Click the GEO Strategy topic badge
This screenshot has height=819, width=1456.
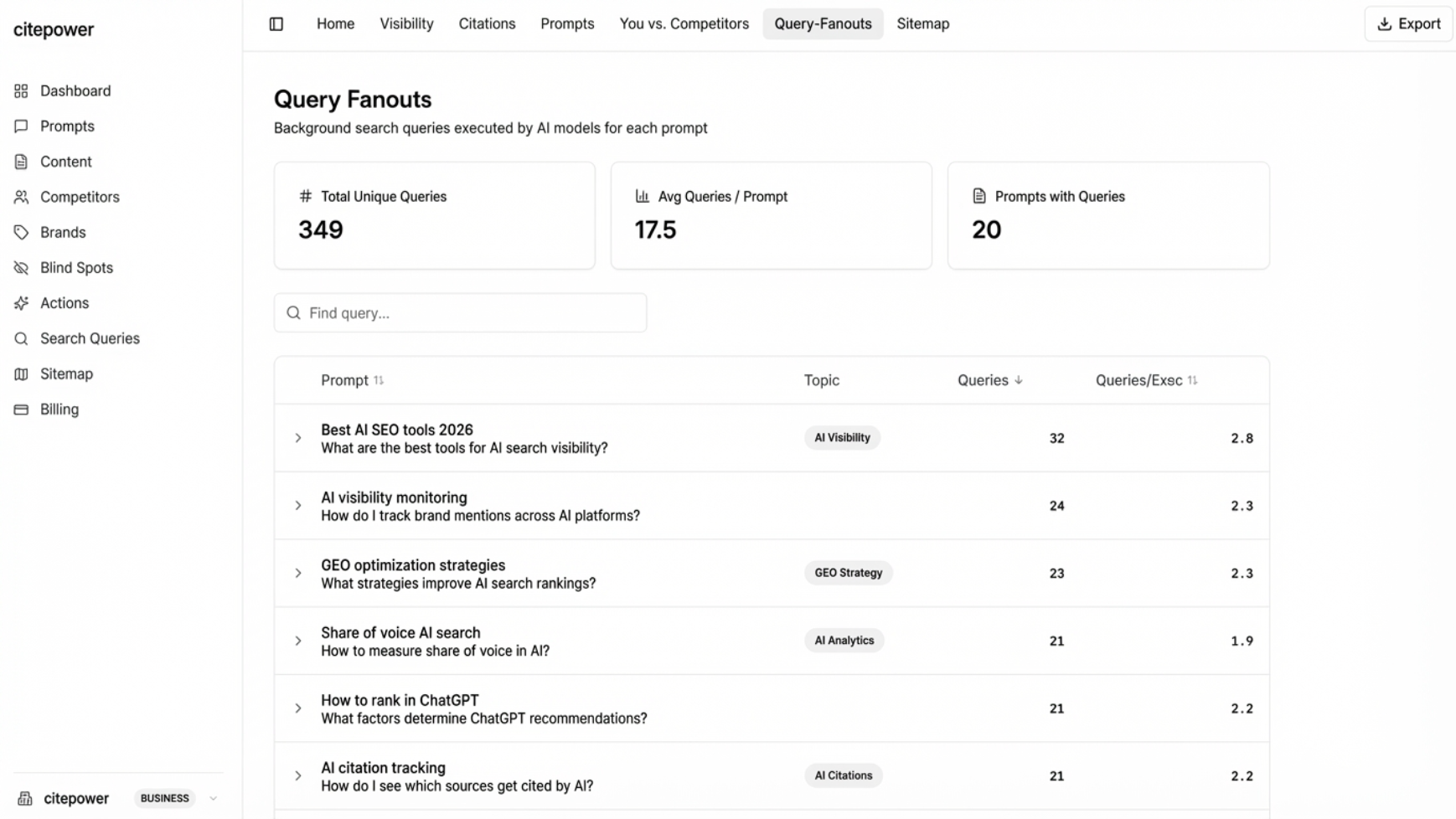(x=849, y=574)
